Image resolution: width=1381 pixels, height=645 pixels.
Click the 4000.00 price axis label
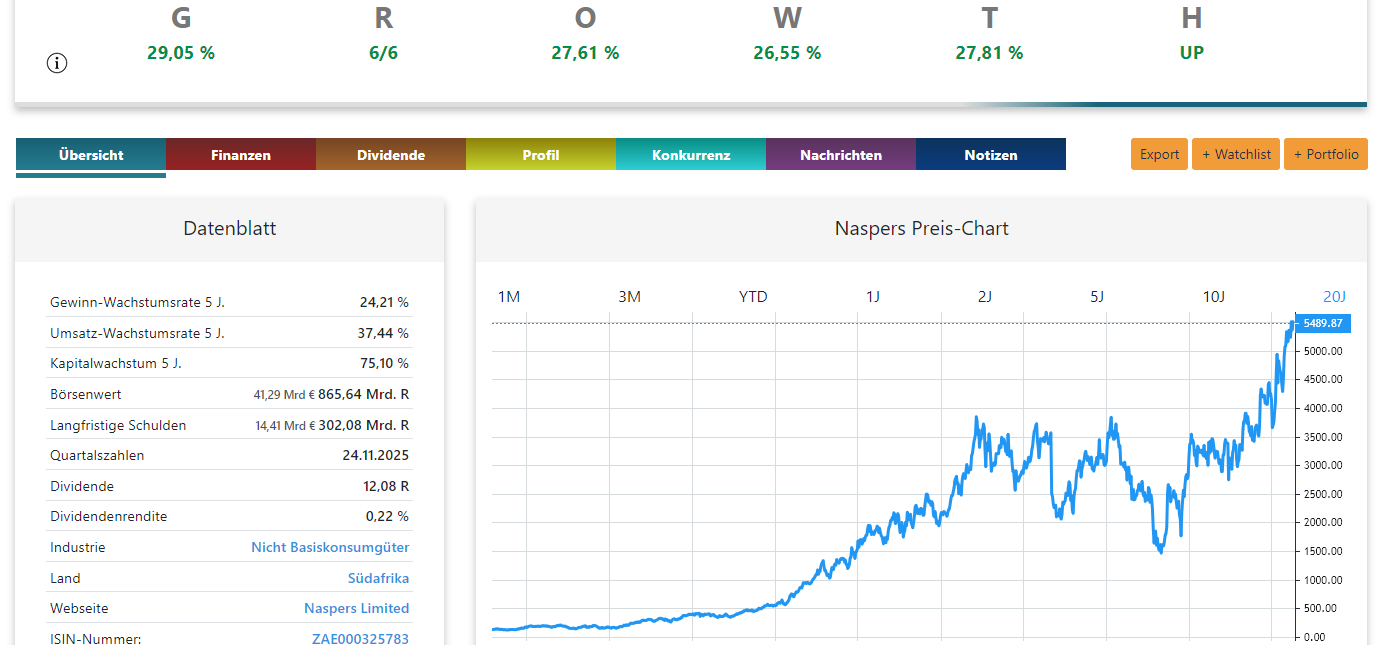coord(1324,408)
